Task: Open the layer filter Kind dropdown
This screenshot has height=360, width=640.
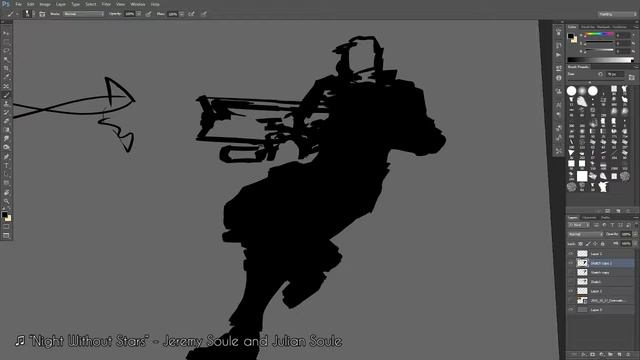Action: click(579, 225)
